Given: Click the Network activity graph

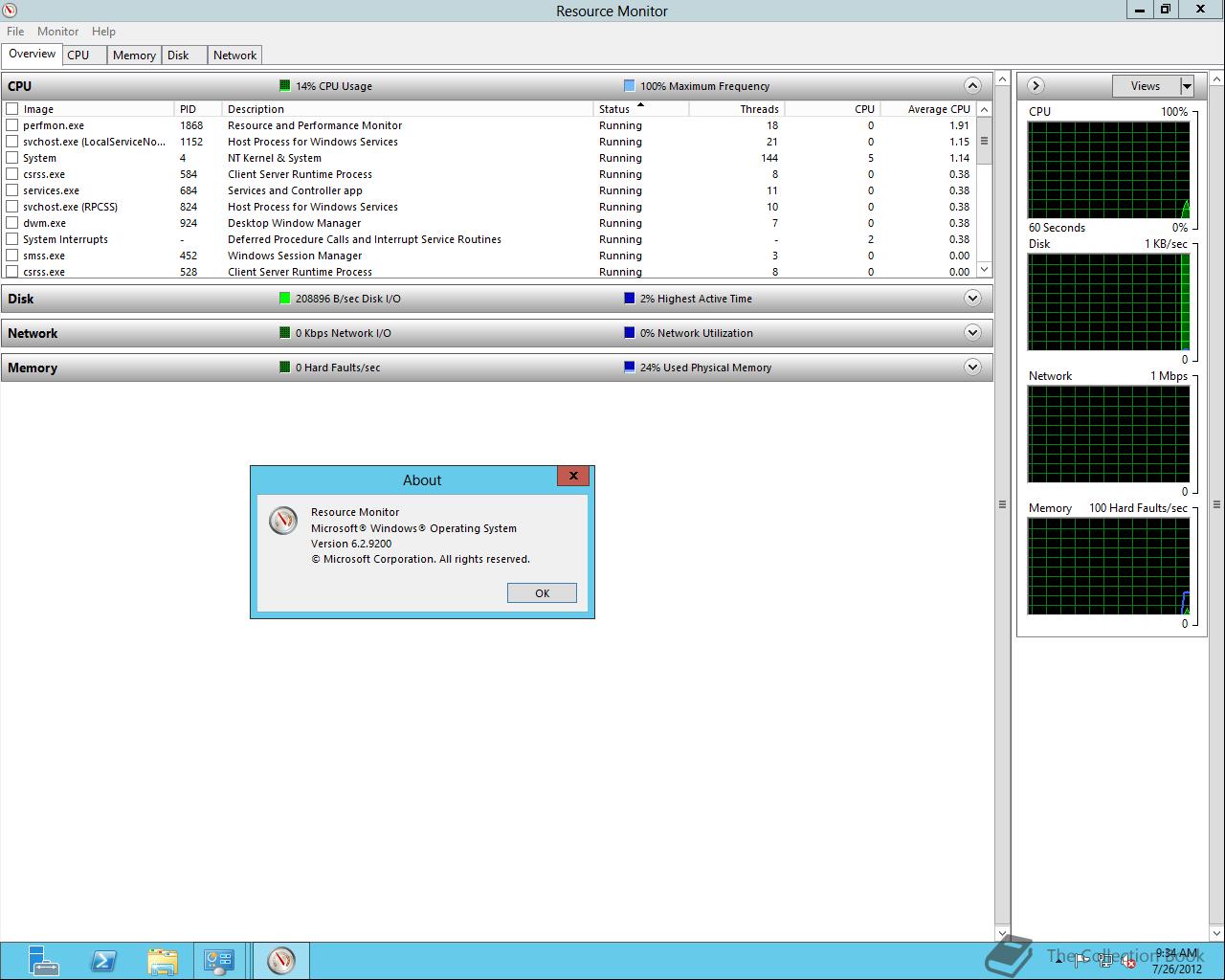Looking at the screenshot, I should 1108,434.
